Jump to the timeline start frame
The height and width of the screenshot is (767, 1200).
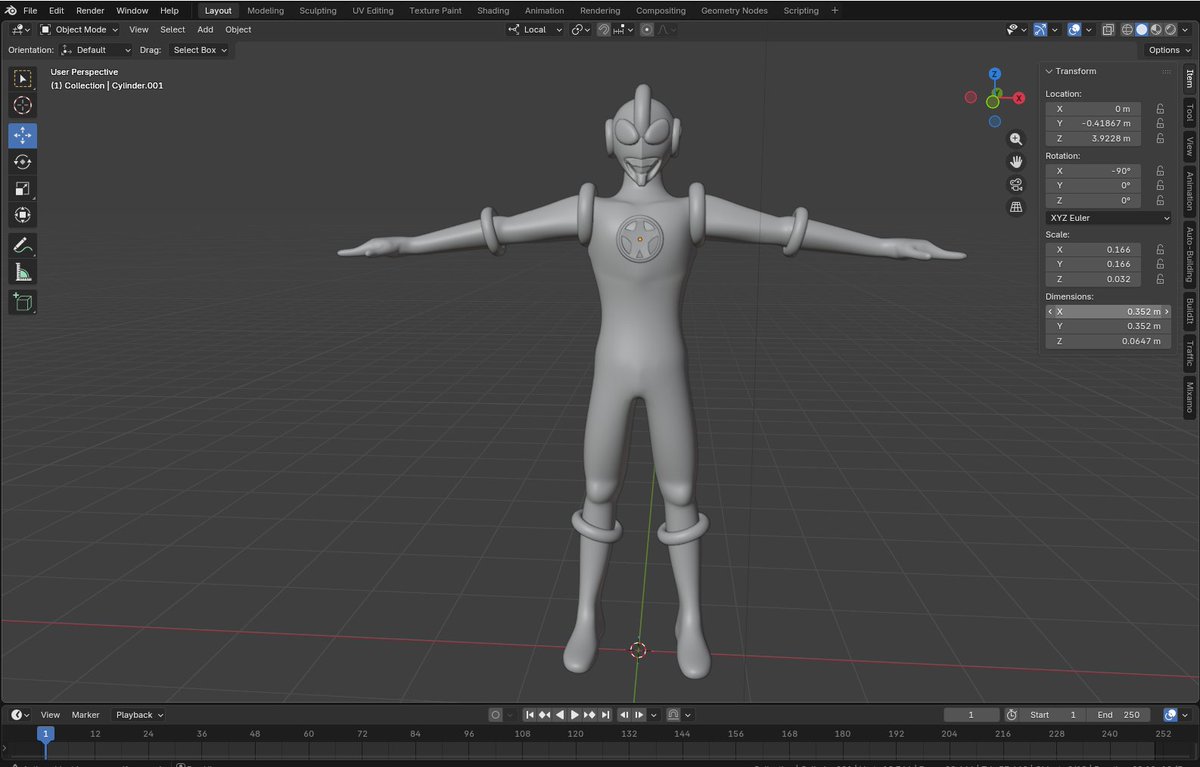(530, 715)
